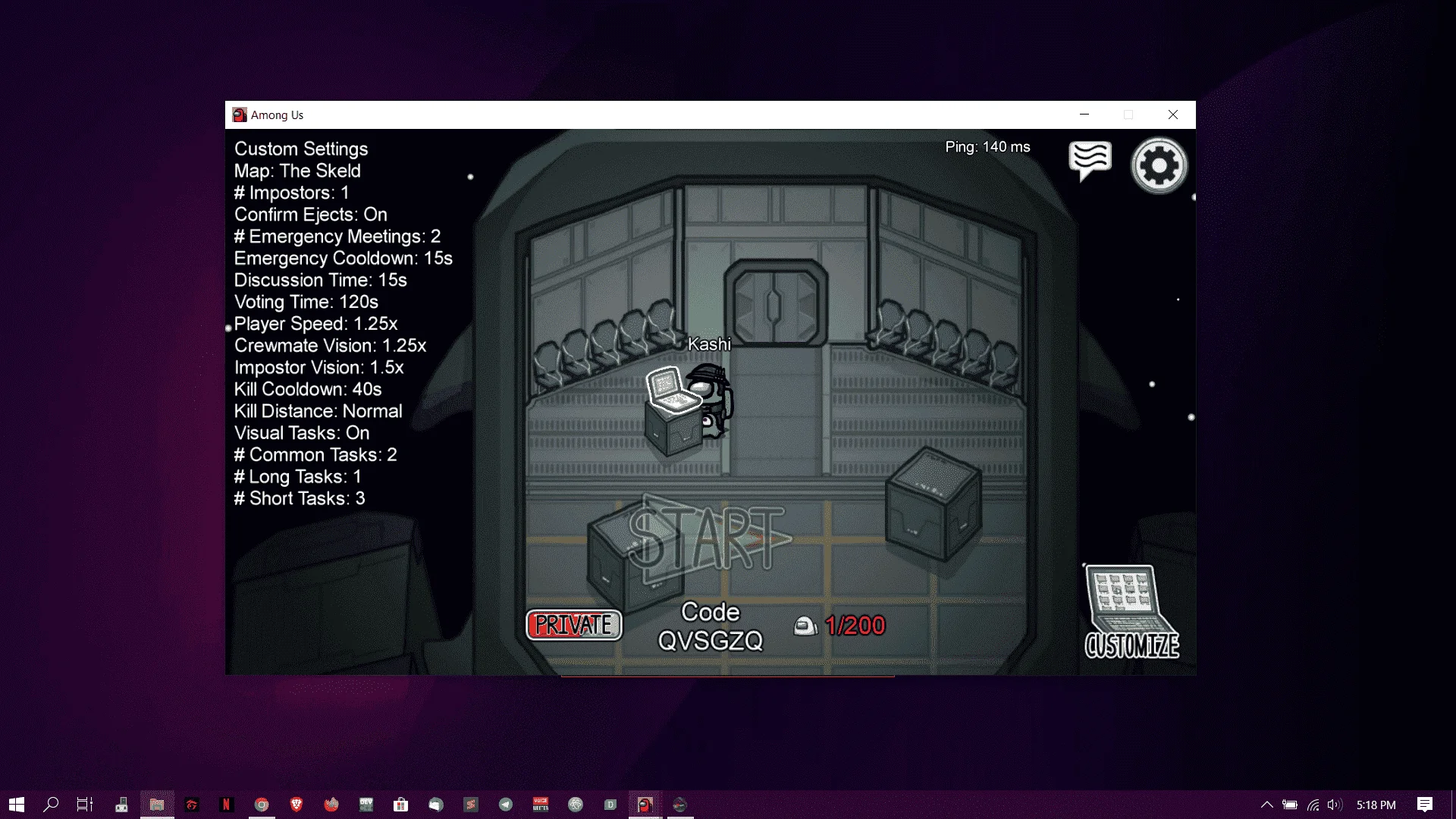Check the battery status icon

1289,805
